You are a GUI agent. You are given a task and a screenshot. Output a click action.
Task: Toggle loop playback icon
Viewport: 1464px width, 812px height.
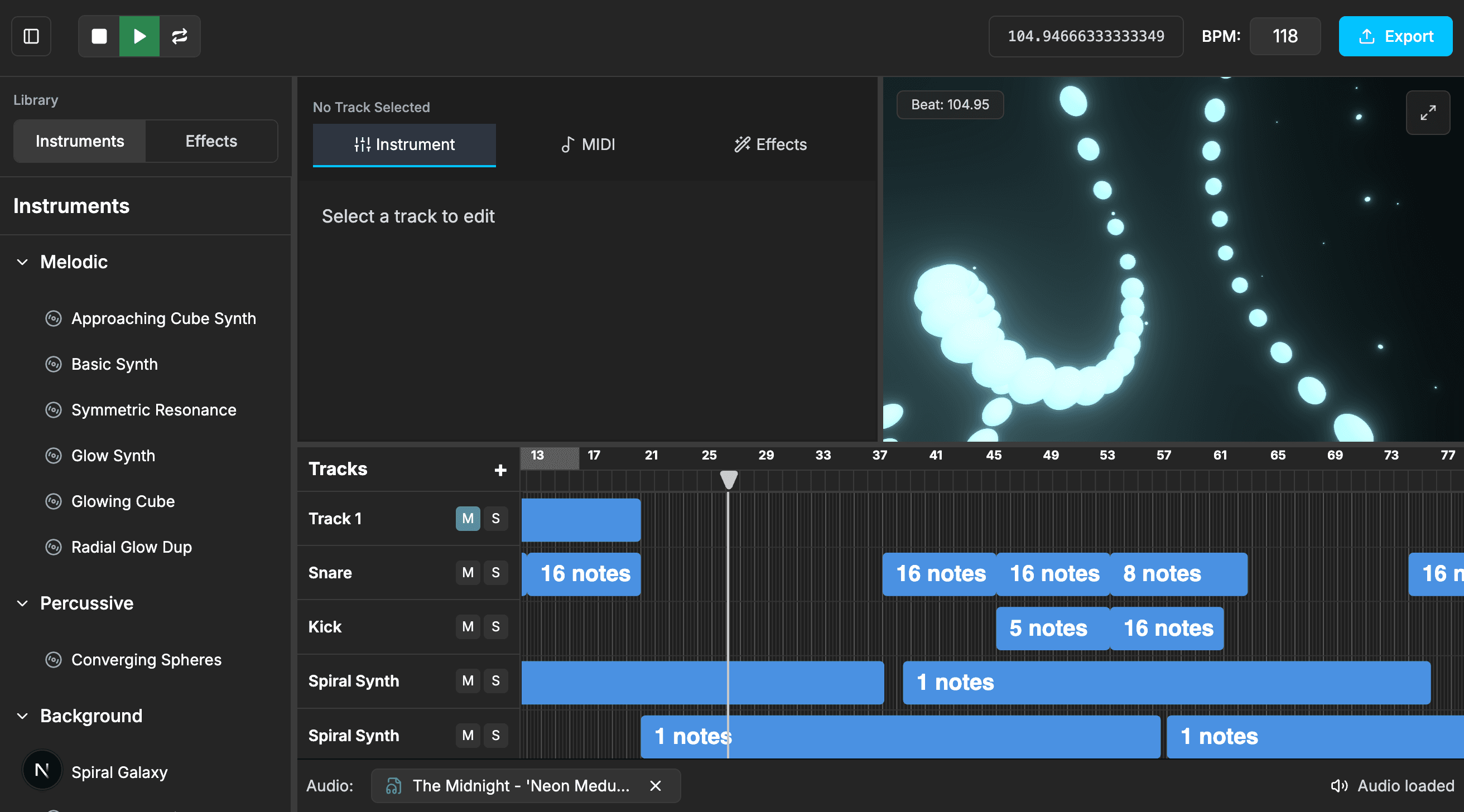180,36
